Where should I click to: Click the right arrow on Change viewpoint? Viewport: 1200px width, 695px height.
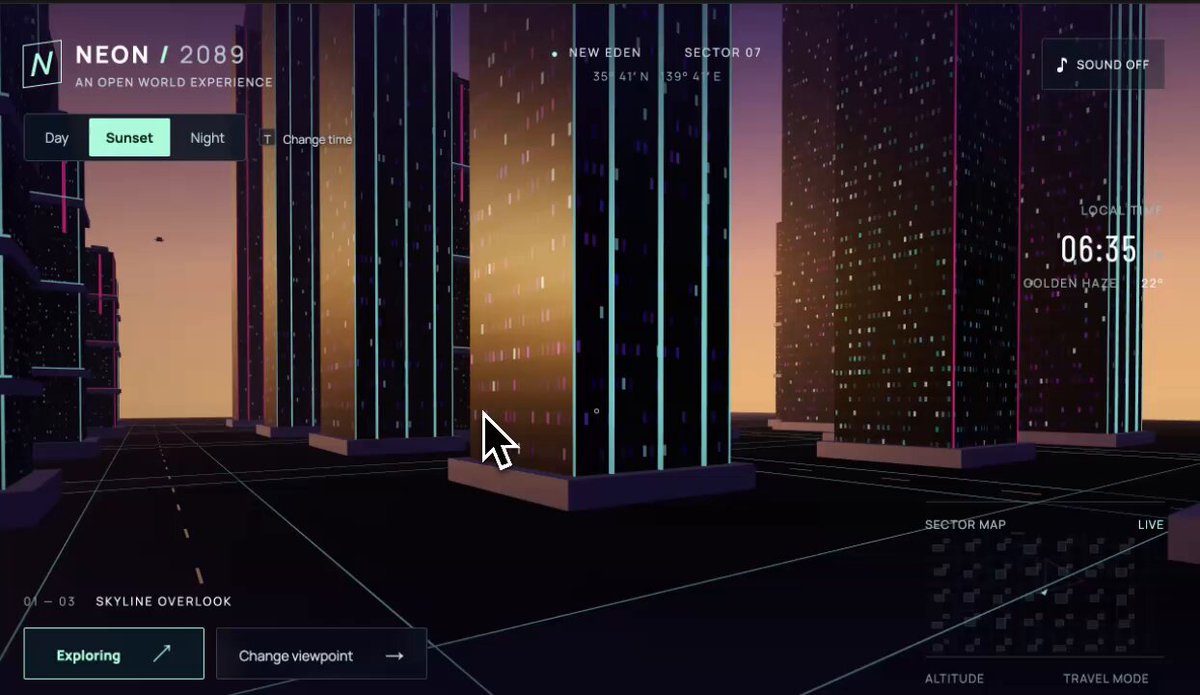pos(394,656)
